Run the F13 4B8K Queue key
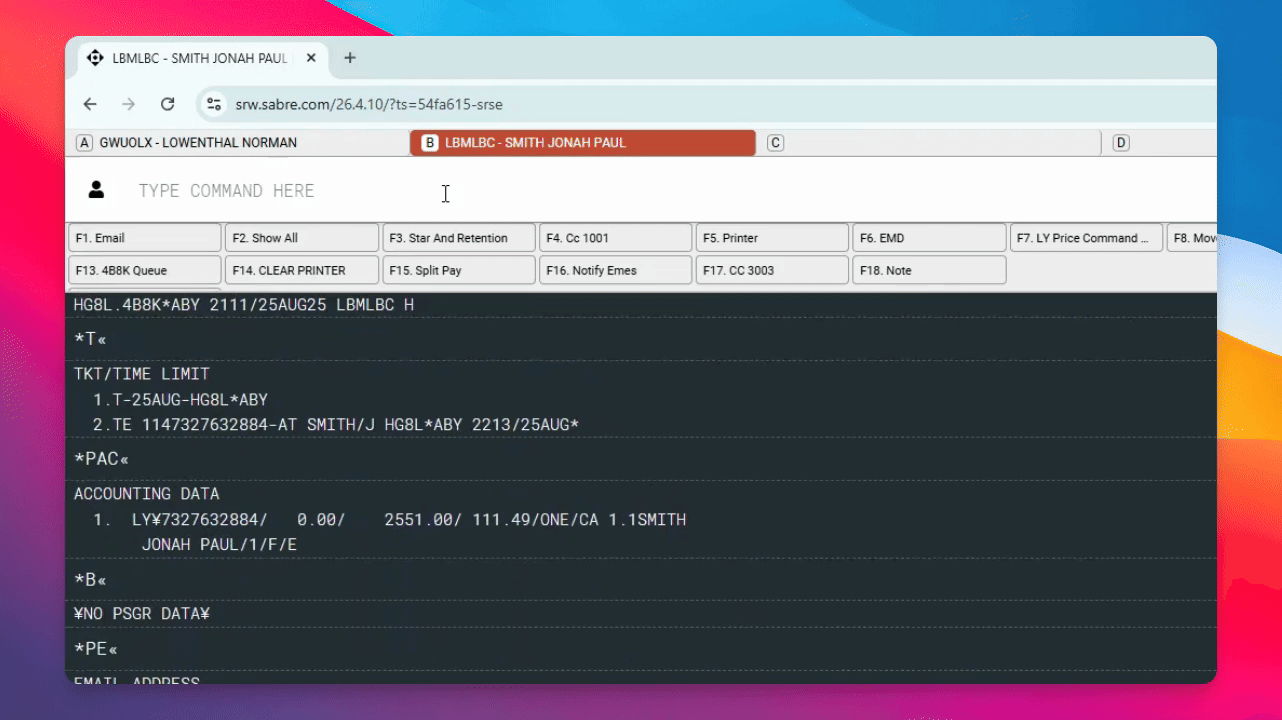 145,270
